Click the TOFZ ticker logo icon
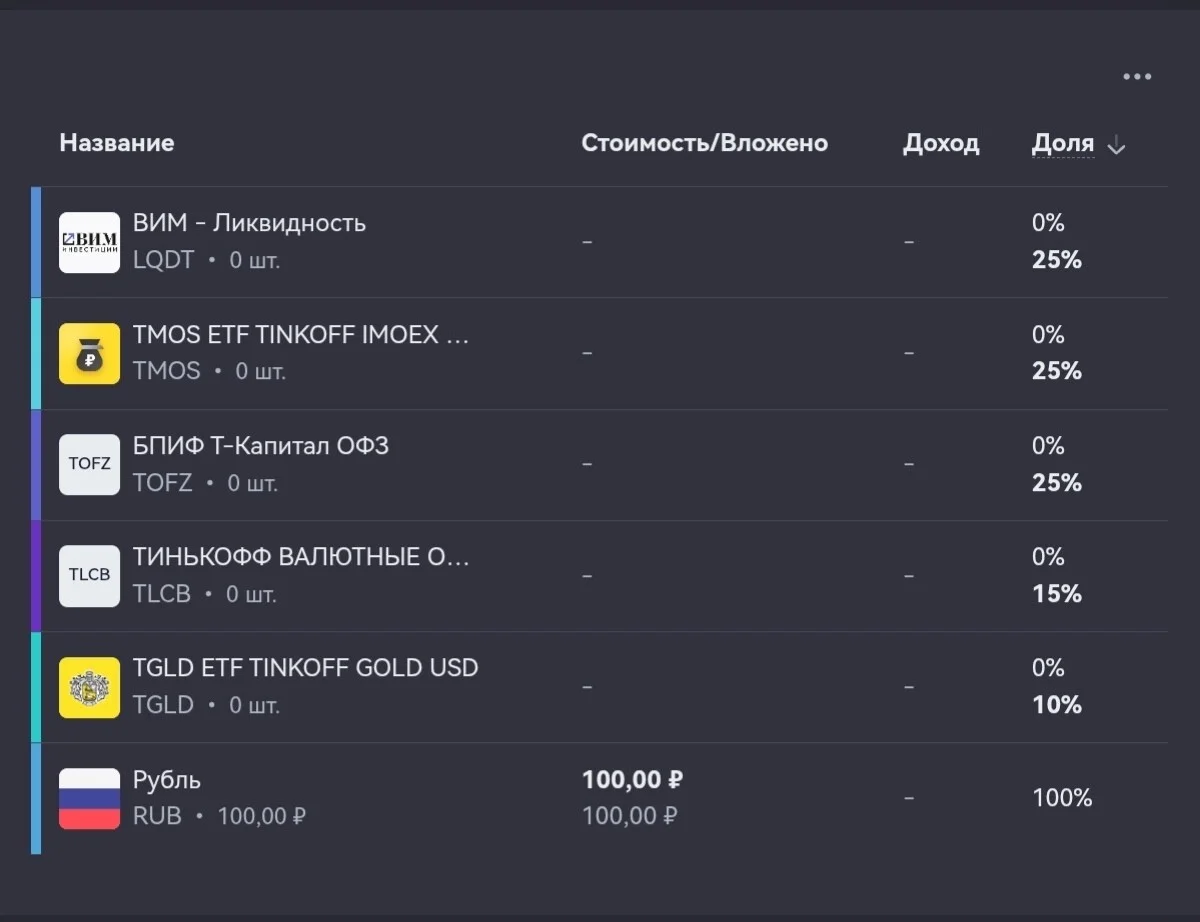 (x=89, y=464)
